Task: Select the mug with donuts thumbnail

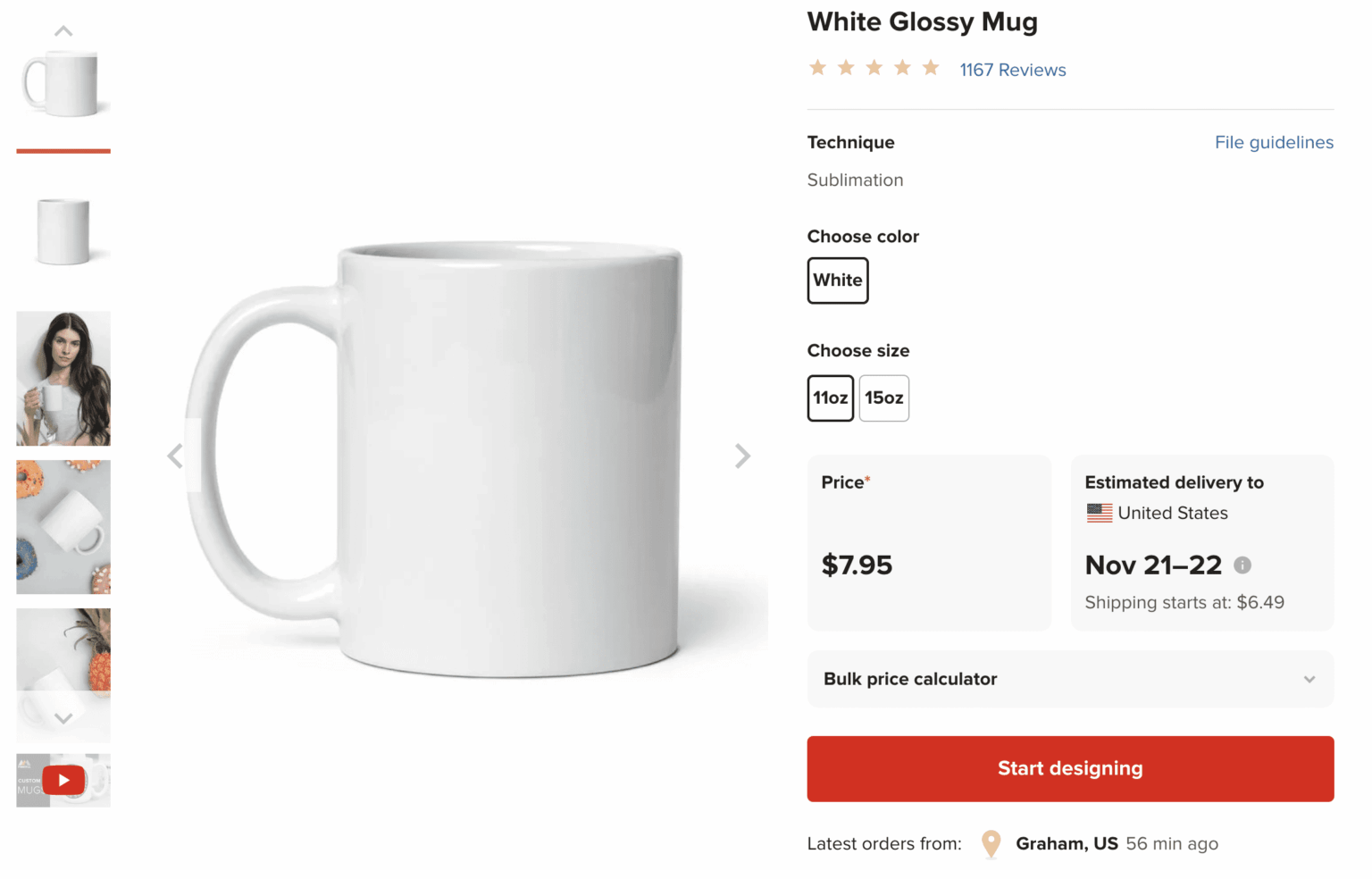Action: click(x=63, y=526)
